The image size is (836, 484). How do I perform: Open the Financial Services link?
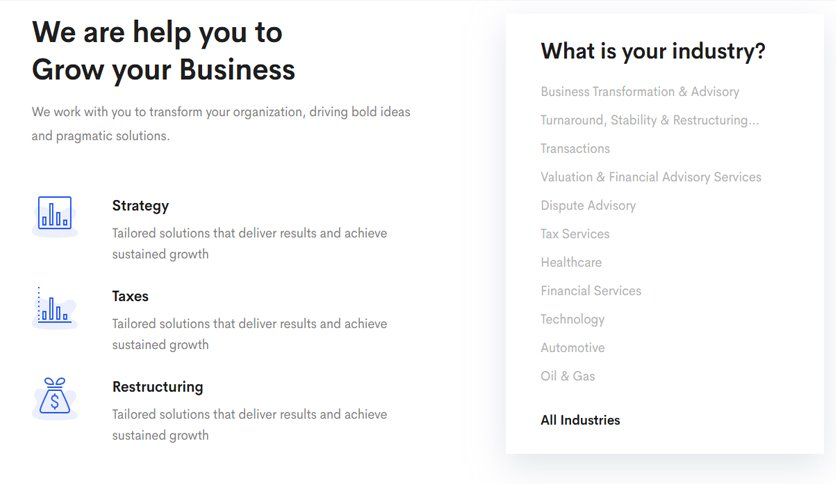[x=591, y=291]
